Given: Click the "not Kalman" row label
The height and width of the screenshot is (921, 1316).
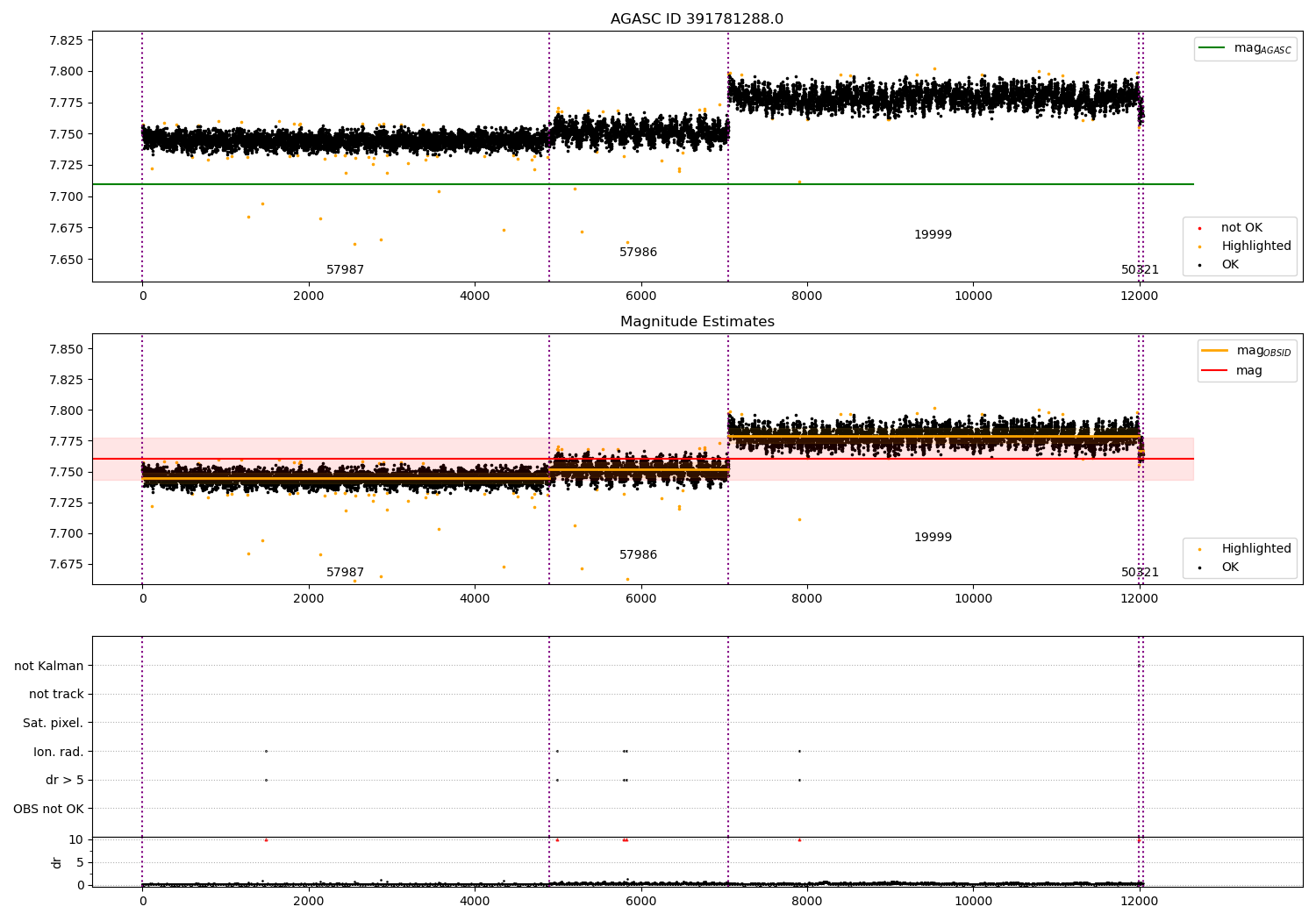Looking at the screenshot, I should [x=49, y=667].
